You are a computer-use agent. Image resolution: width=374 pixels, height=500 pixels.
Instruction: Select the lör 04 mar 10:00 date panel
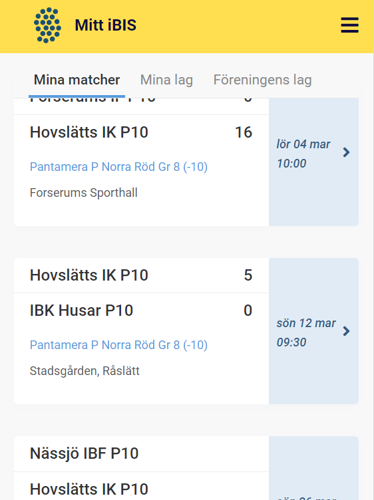point(314,162)
